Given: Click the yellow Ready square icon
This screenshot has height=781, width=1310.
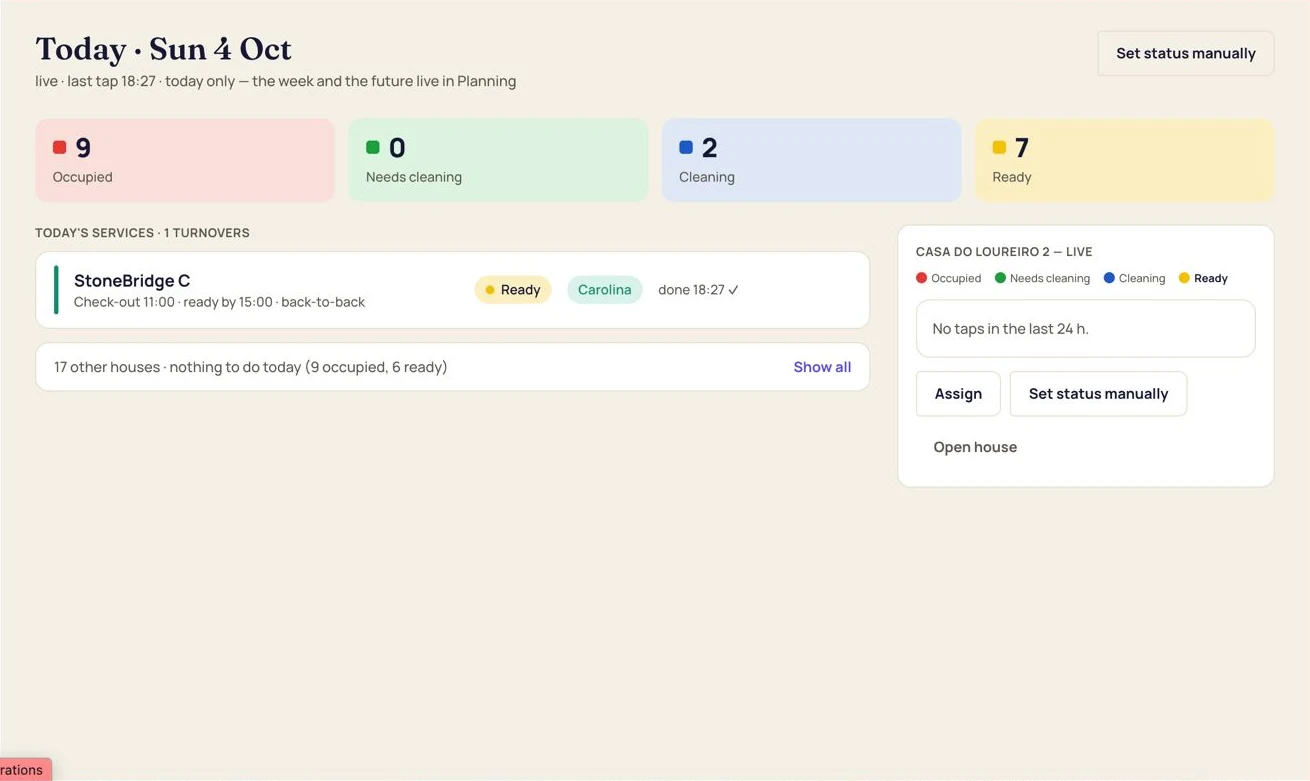Looking at the screenshot, I should (998, 147).
